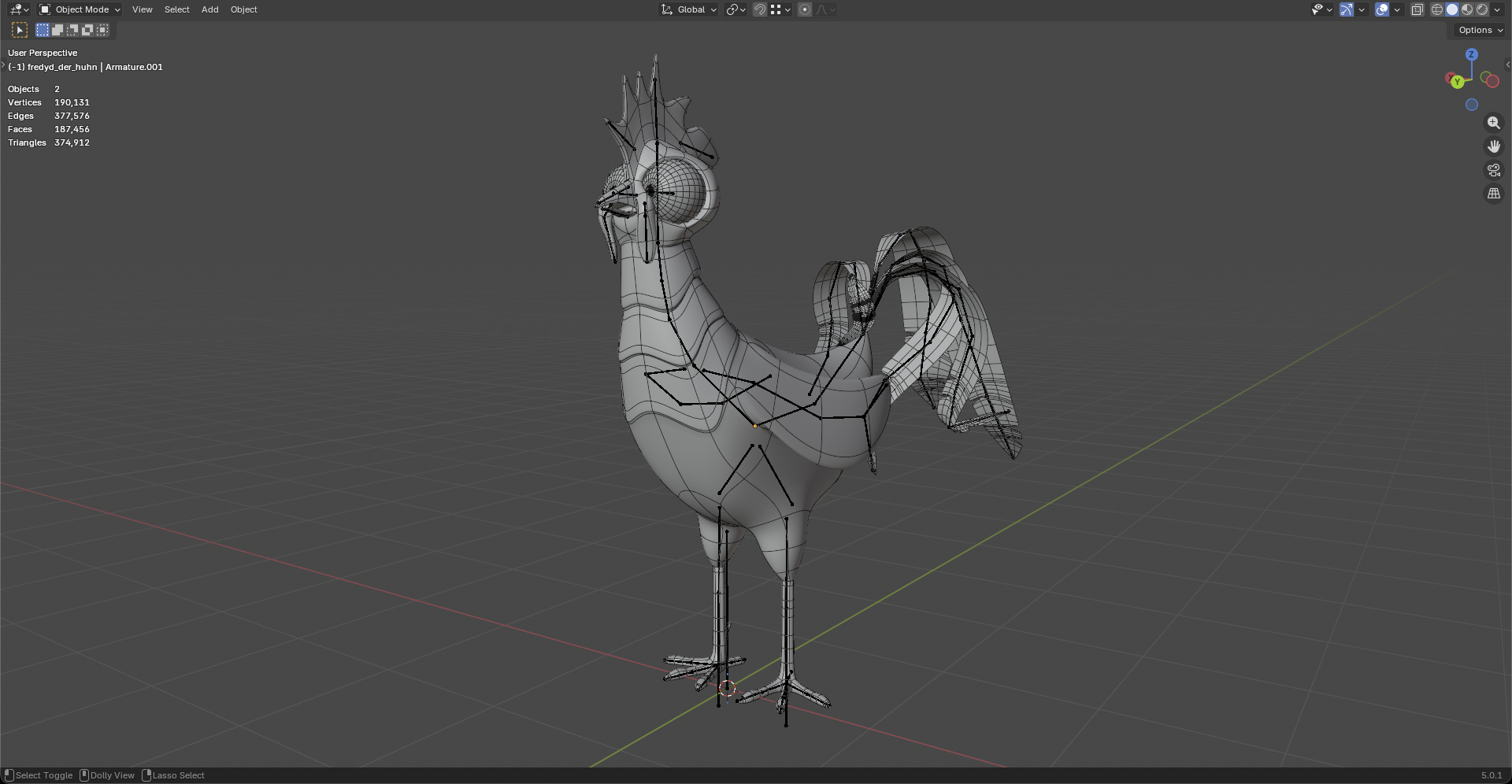Expand the sidebar with the right edge arrow
1512x784 pixels.
(x=1507, y=65)
